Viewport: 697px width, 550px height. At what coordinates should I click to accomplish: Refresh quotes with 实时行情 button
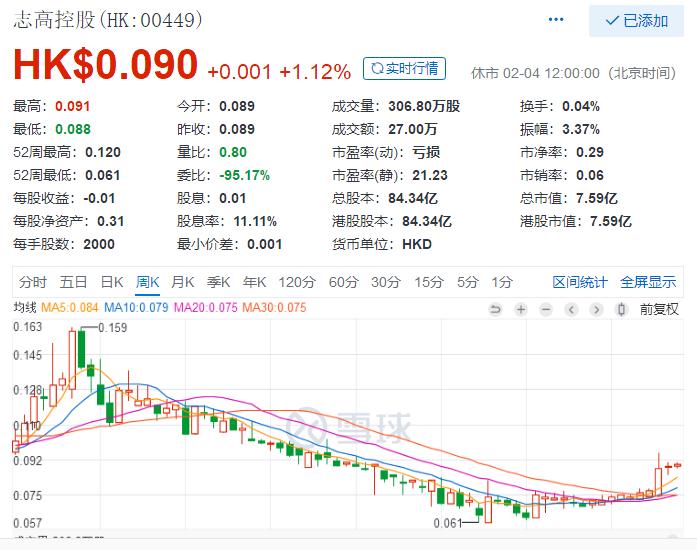404,68
